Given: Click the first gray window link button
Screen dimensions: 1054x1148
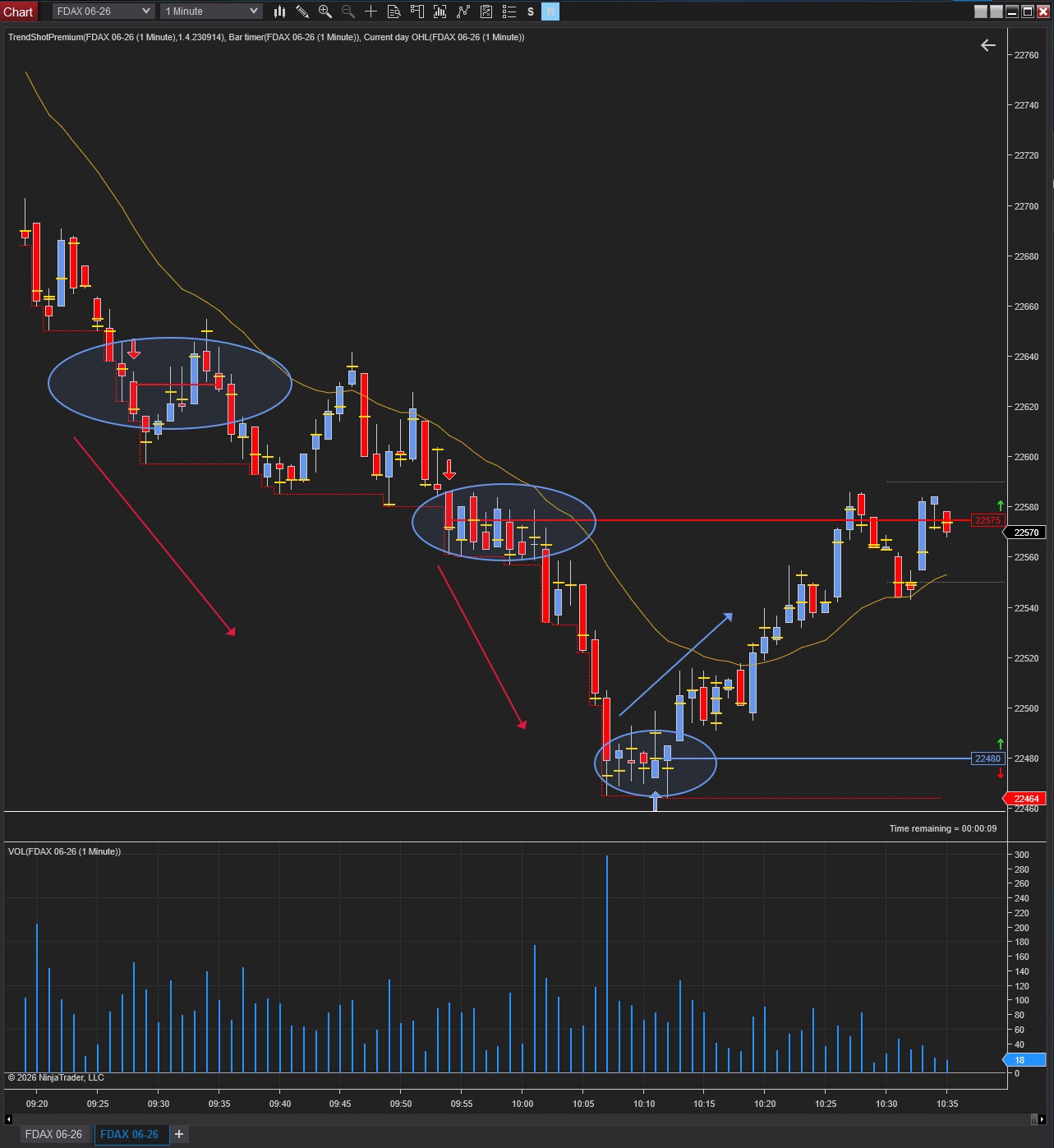Looking at the screenshot, I should point(981,12).
